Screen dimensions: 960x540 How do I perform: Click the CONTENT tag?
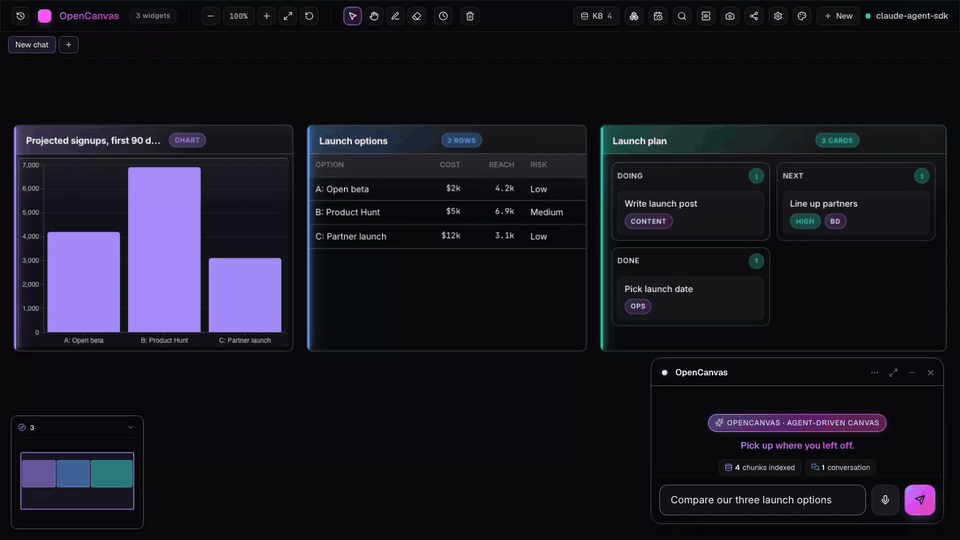pyautogui.click(x=648, y=221)
